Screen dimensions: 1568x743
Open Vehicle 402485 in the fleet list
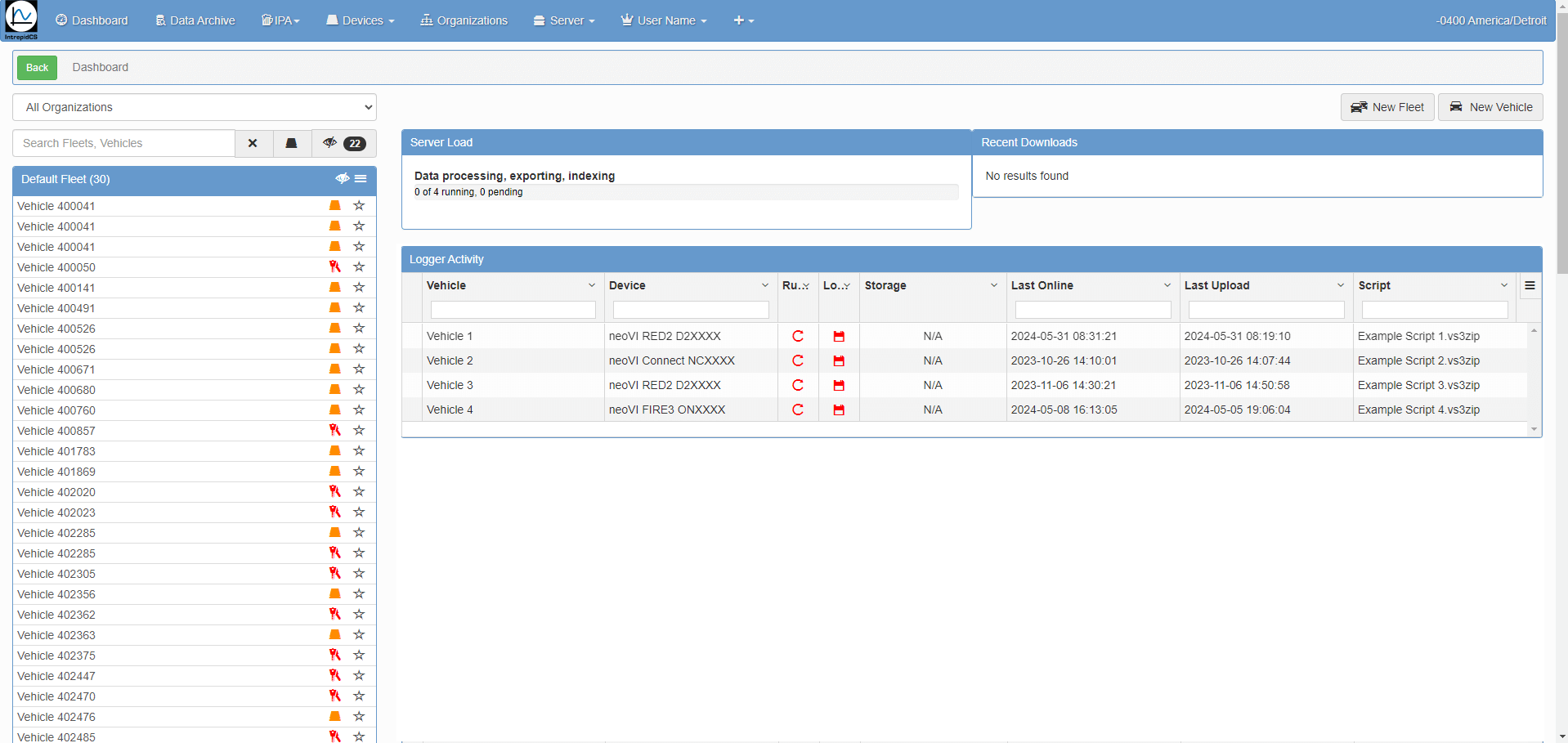pyautogui.click(x=56, y=736)
